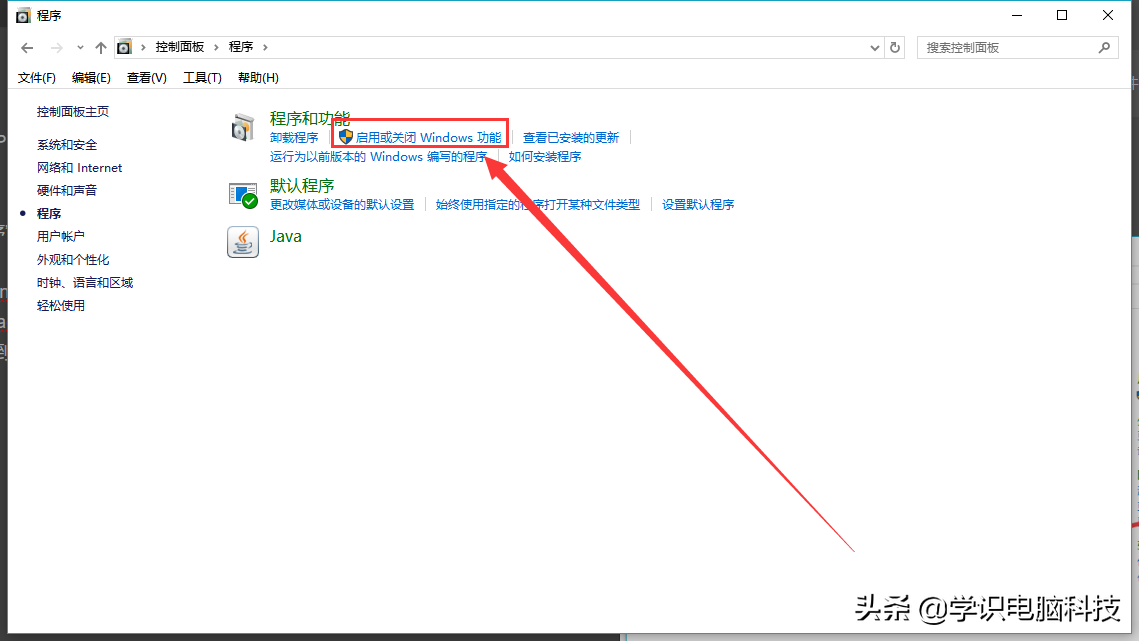1139x641 pixels.
Task: Click the control panel icon in address bar
Action: 124,47
